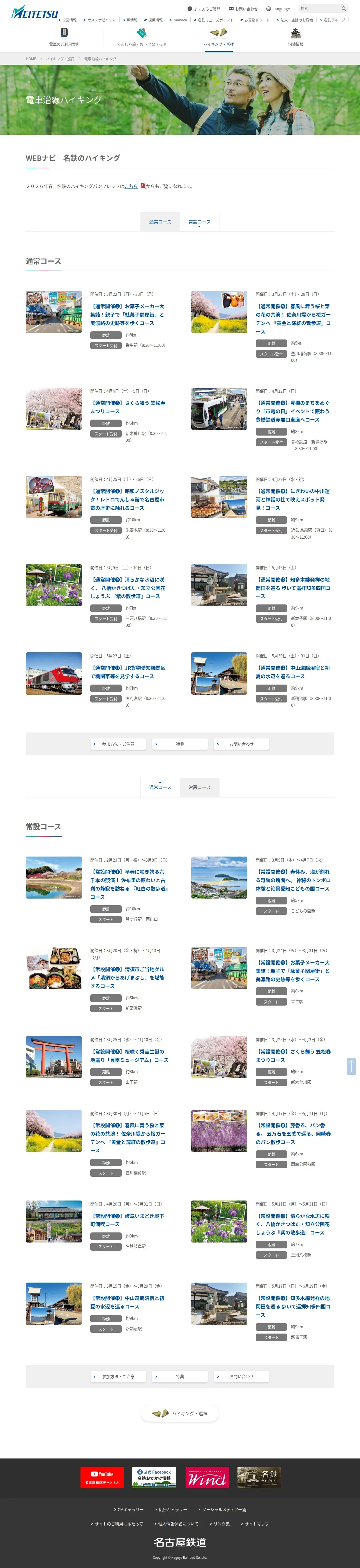Open 【通常開催❽】知多木綿発祥の地 course
The image size is (360, 1568).
(293, 588)
